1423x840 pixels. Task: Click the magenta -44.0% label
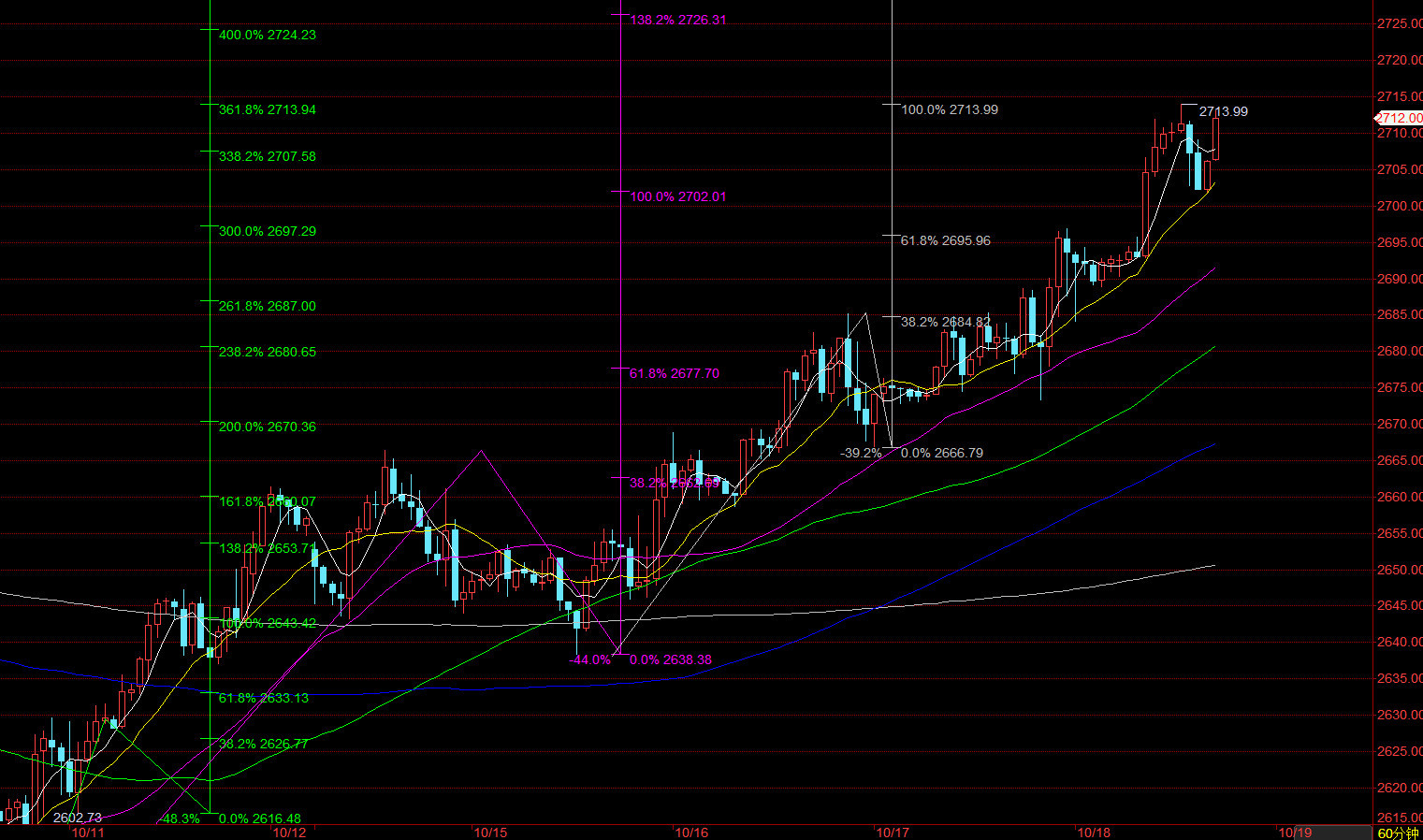point(589,659)
